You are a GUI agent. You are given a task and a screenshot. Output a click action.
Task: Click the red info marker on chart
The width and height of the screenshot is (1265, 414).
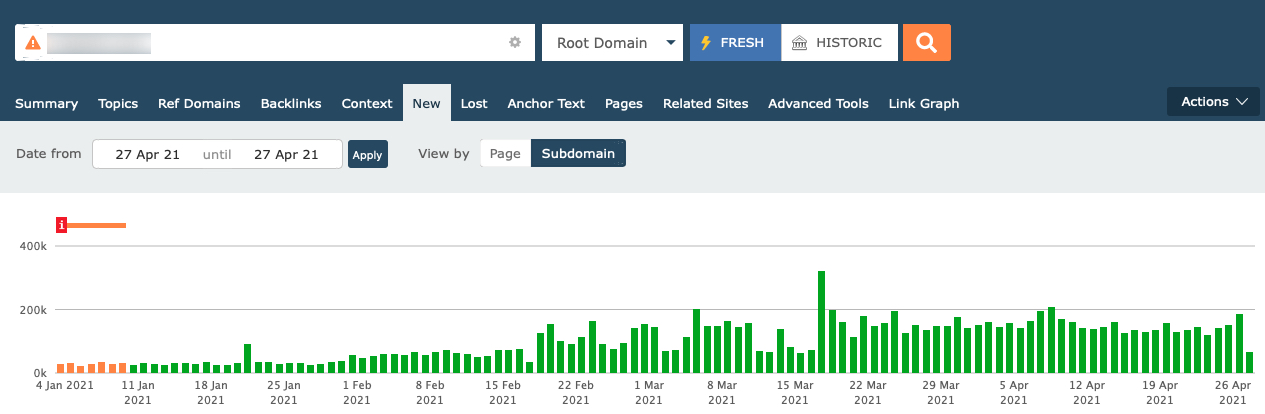point(62,226)
